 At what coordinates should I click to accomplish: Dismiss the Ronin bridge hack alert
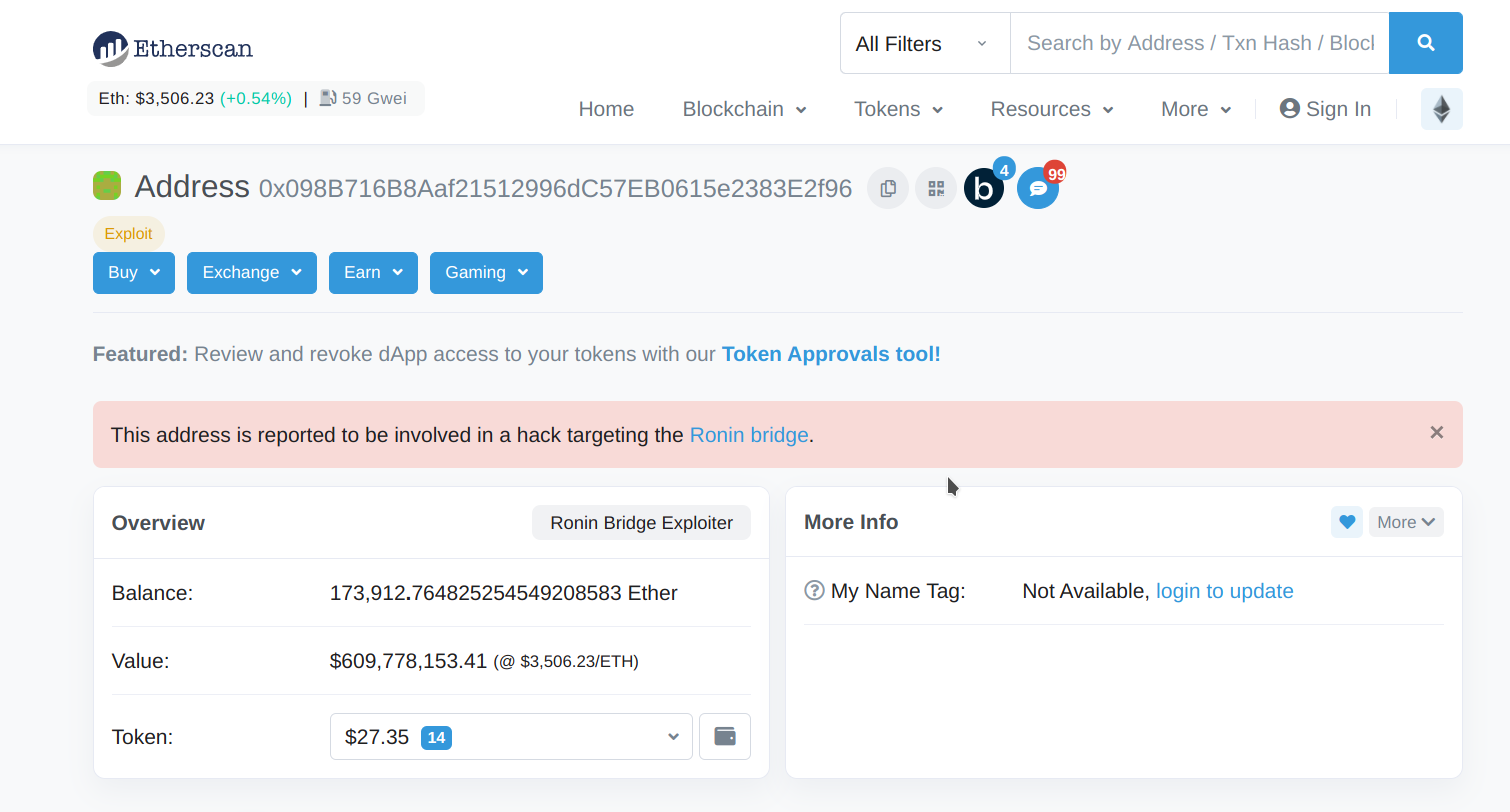click(x=1437, y=433)
